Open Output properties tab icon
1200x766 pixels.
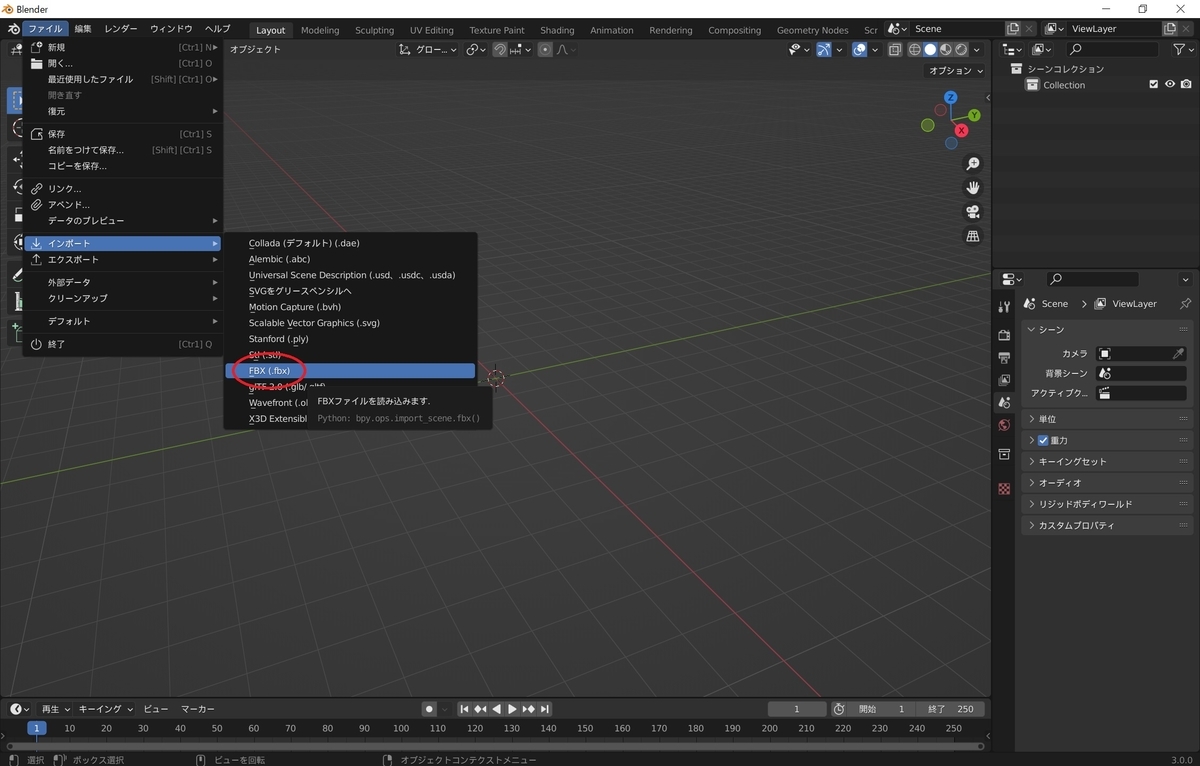[1004, 358]
